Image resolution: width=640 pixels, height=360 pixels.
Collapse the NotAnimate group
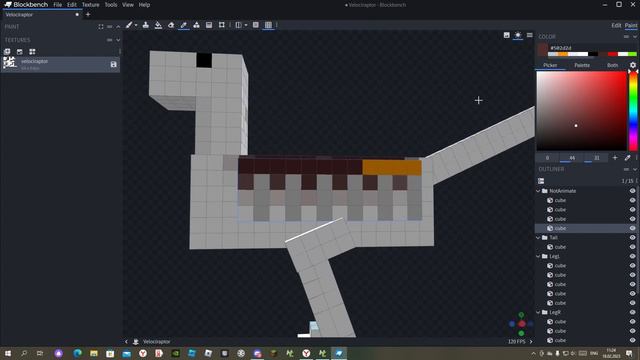pyautogui.click(x=538, y=191)
